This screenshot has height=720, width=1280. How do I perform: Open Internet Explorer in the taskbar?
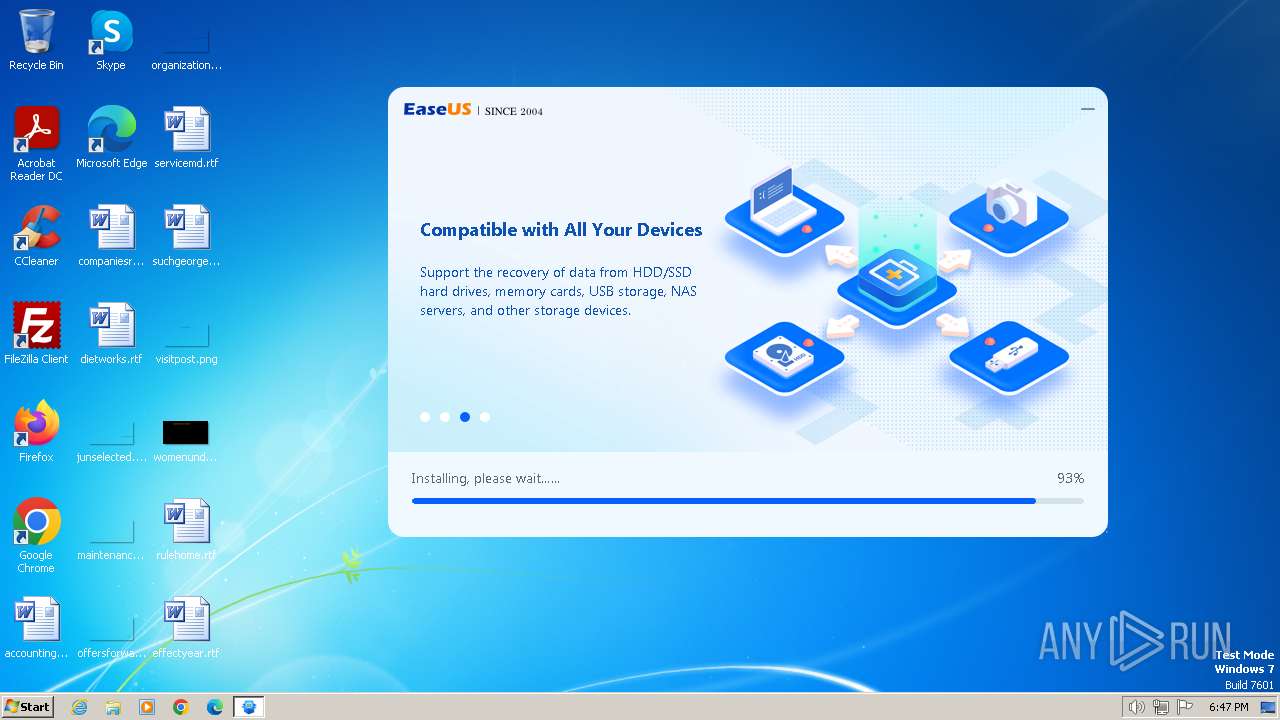point(80,707)
